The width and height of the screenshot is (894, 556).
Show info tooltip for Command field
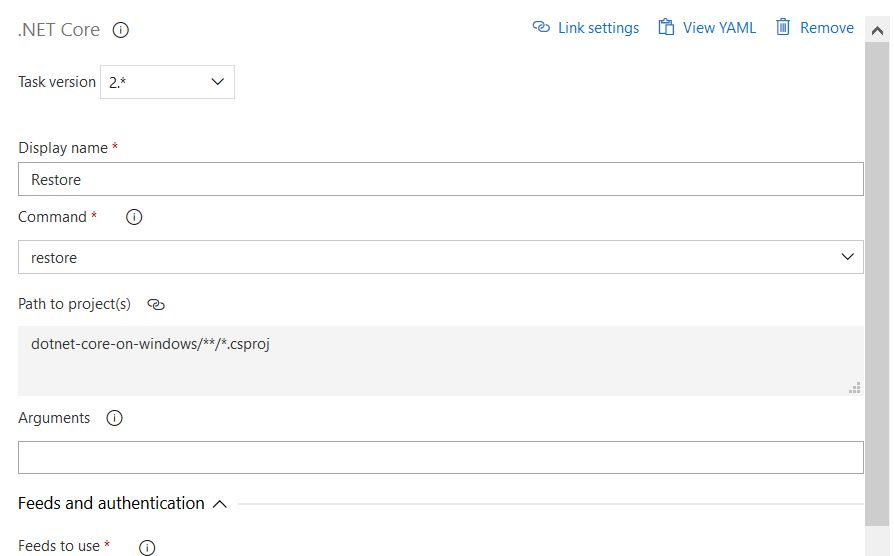(135, 217)
